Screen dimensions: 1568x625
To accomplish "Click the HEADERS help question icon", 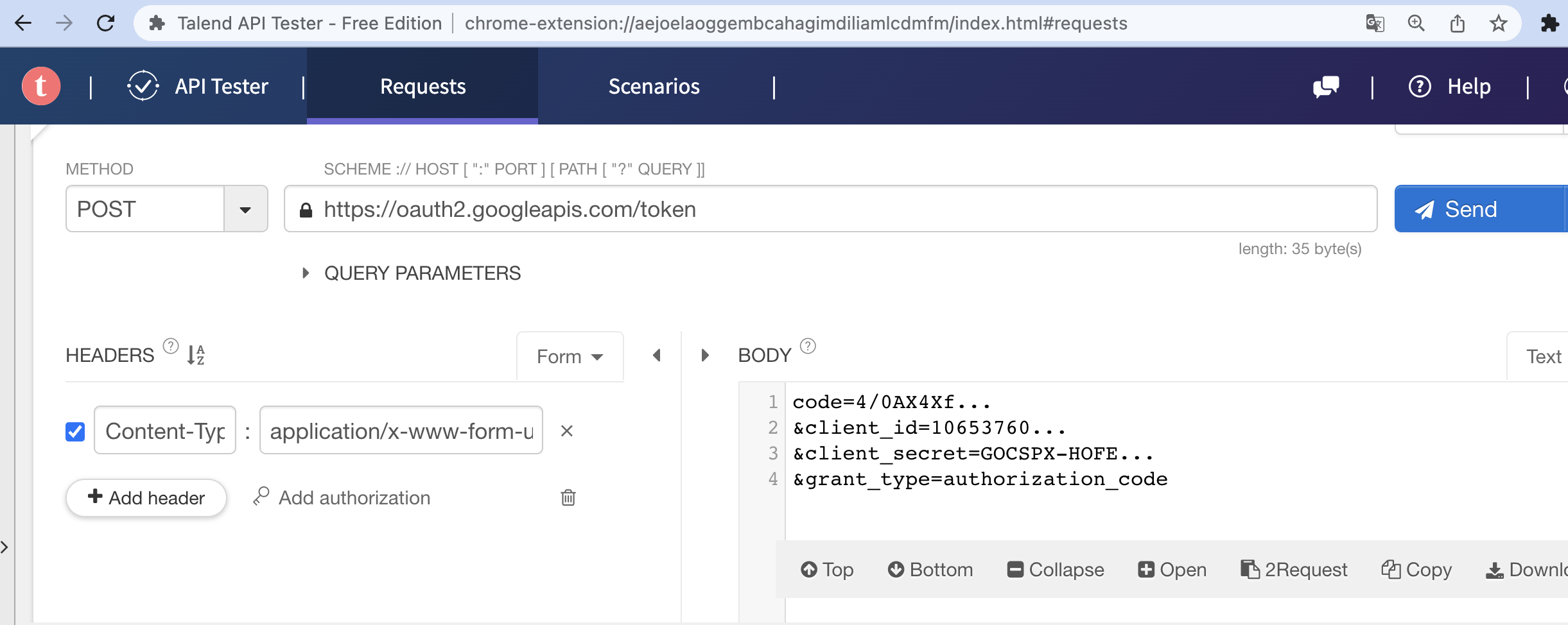I will pos(170,346).
